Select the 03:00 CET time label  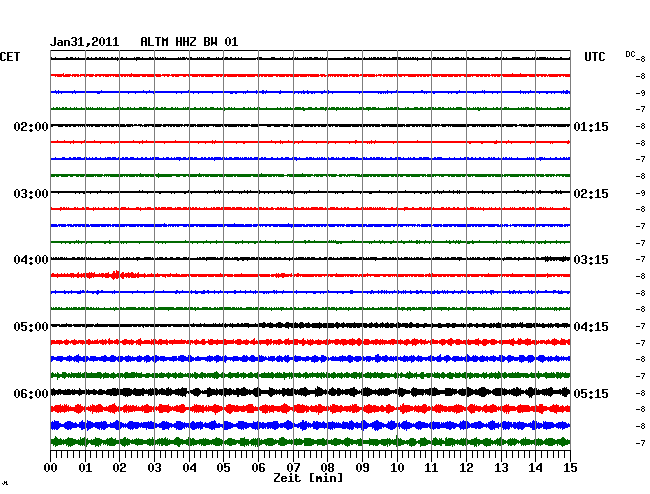click(31, 194)
